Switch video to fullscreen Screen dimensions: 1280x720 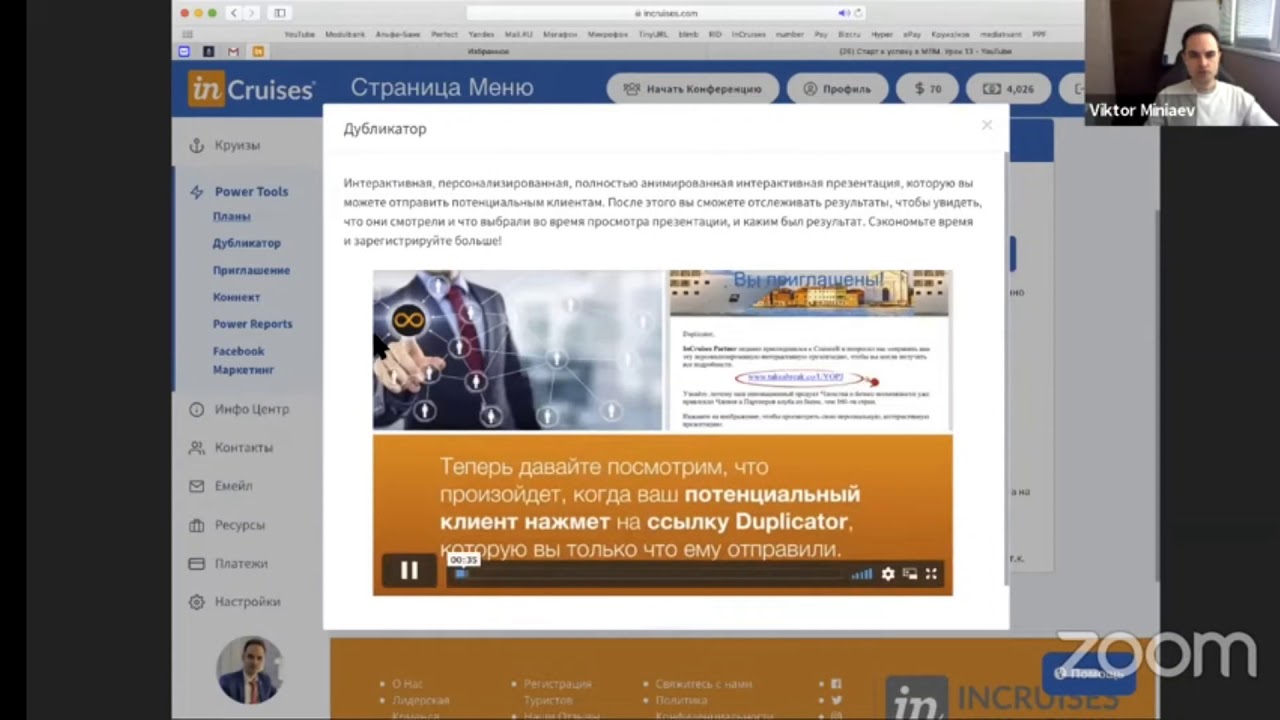pyautogui.click(x=931, y=574)
